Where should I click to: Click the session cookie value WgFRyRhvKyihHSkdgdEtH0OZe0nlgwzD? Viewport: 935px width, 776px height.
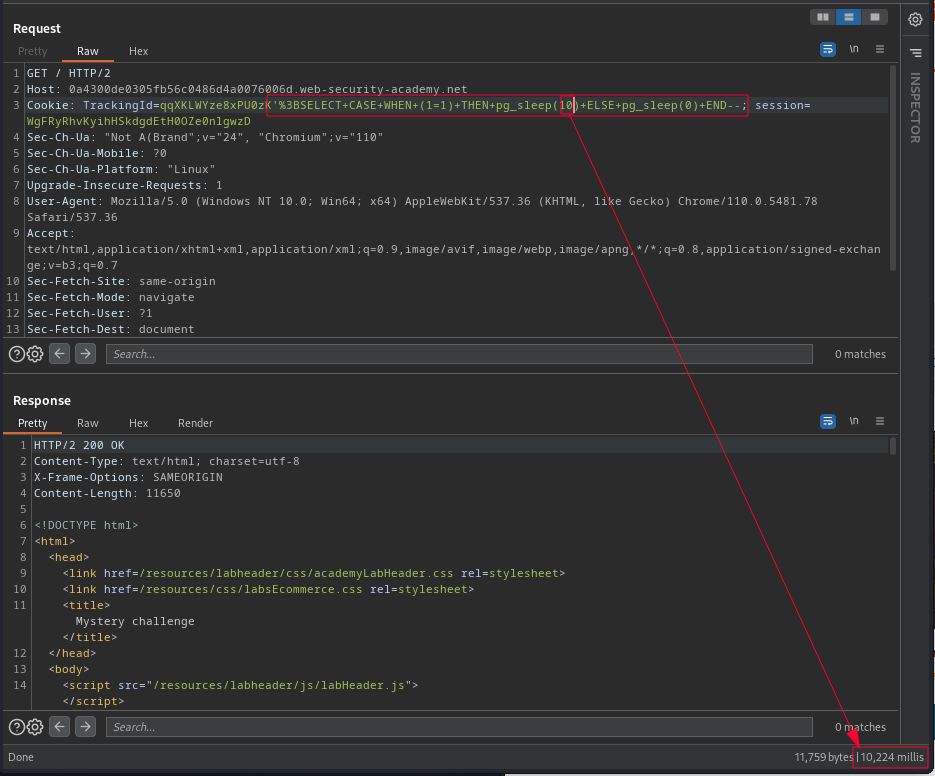(x=138, y=121)
